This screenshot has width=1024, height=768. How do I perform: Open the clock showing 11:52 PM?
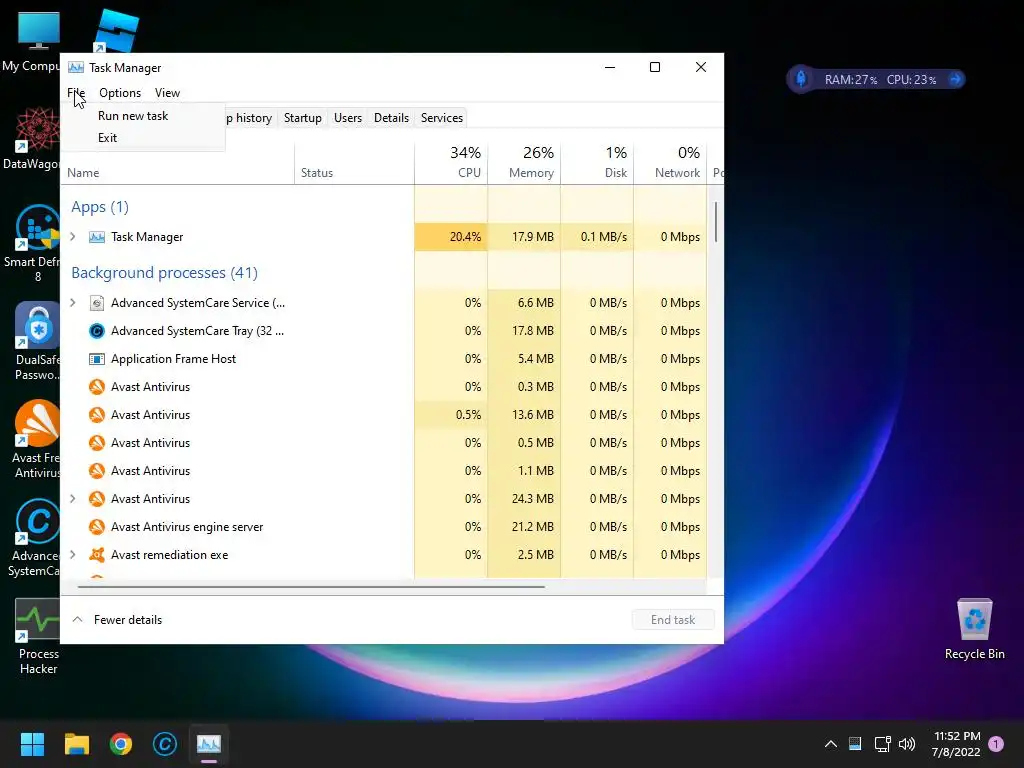click(x=956, y=744)
